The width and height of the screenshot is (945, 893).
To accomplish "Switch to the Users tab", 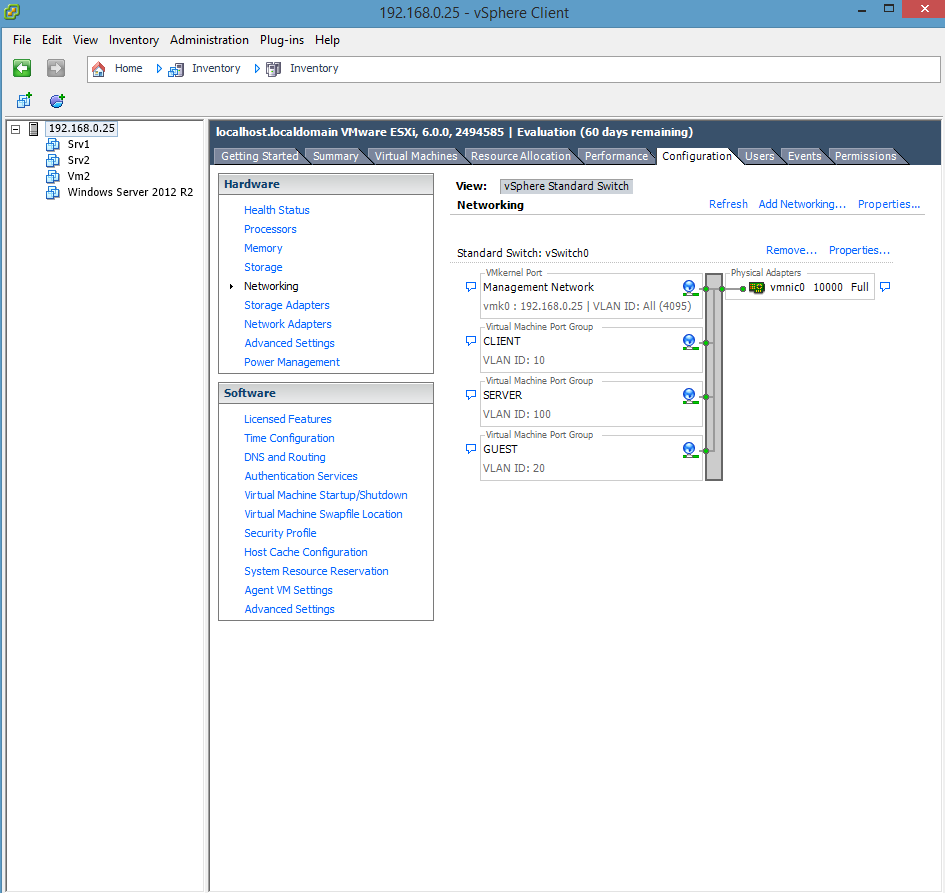I will coord(759,156).
